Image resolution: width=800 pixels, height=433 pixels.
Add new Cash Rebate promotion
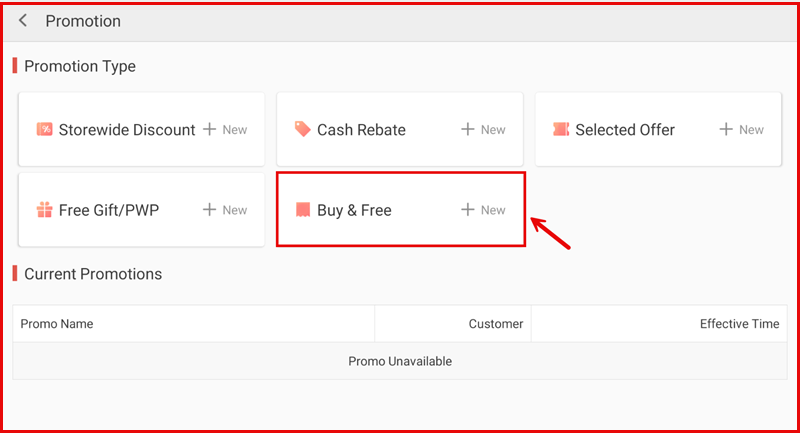tap(483, 130)
